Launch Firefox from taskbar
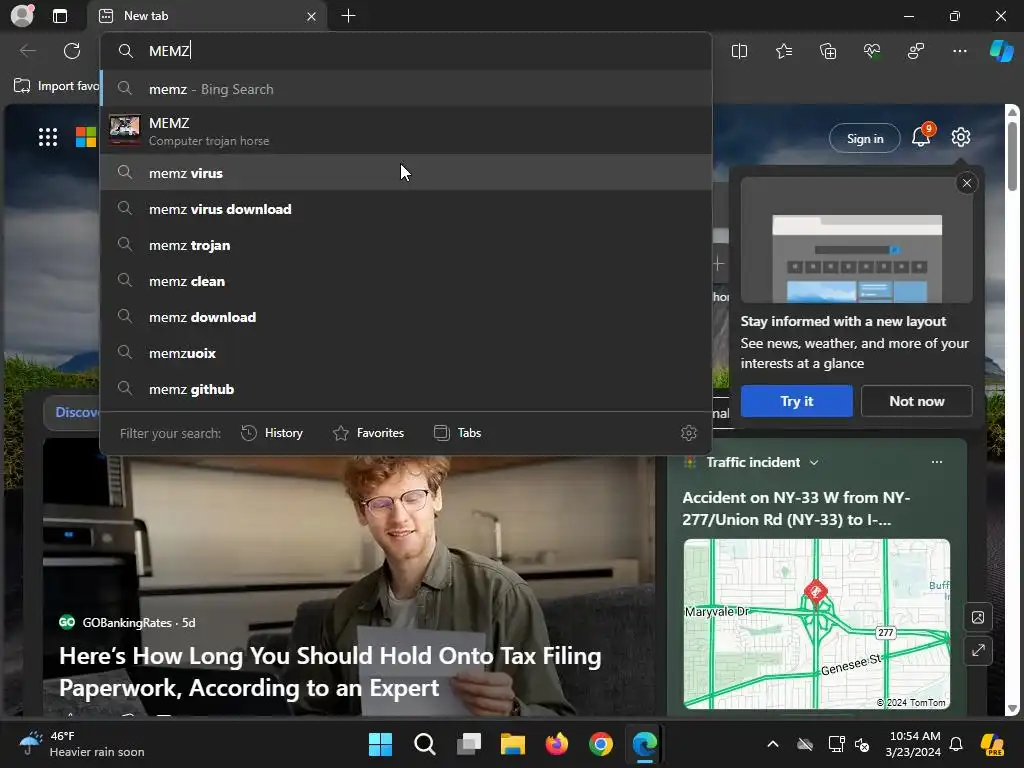The height and width of the screenshot is (768, 1024). 556,744
